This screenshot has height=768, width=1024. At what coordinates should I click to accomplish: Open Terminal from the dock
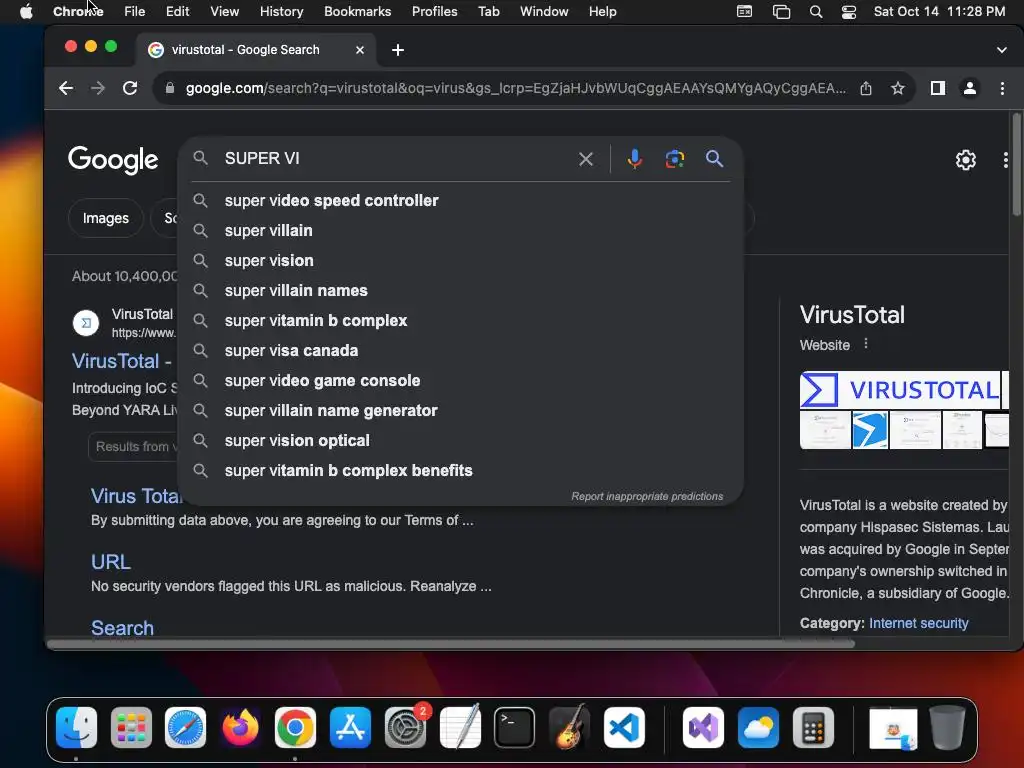[515, 727]
